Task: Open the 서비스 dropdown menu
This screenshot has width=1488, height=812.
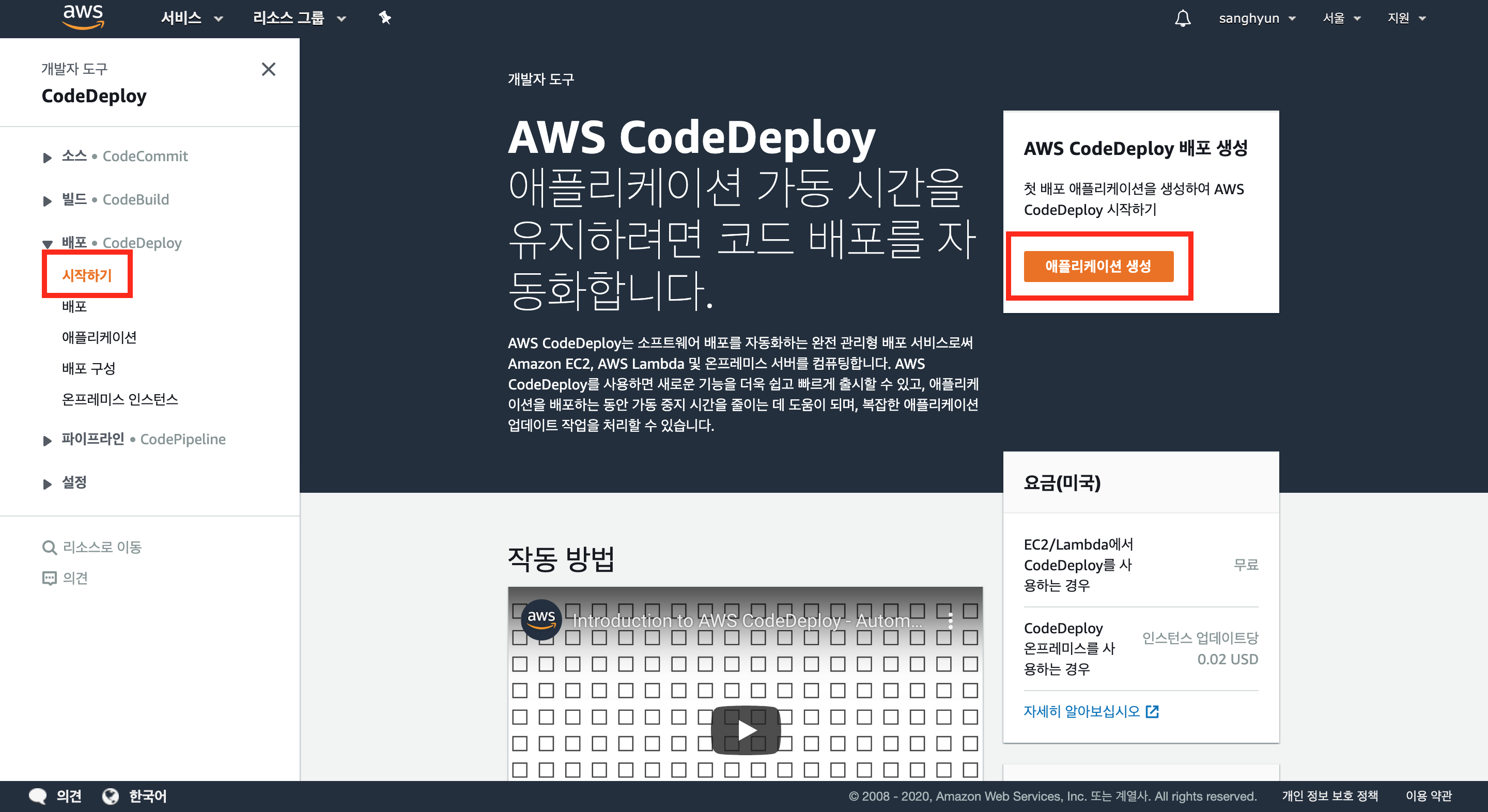Action: tap(191, 18)
